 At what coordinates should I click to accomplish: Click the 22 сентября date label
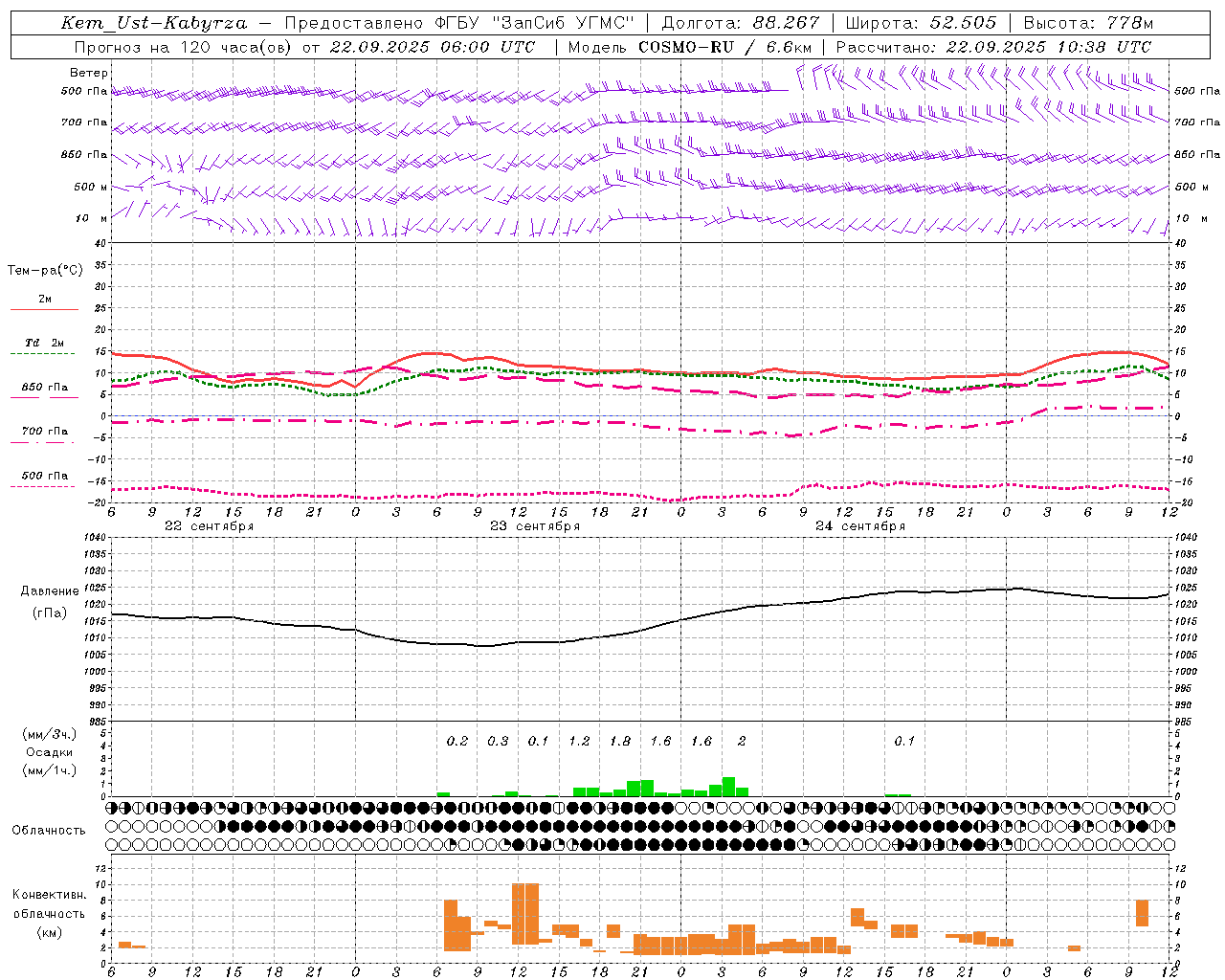[209, 526]
